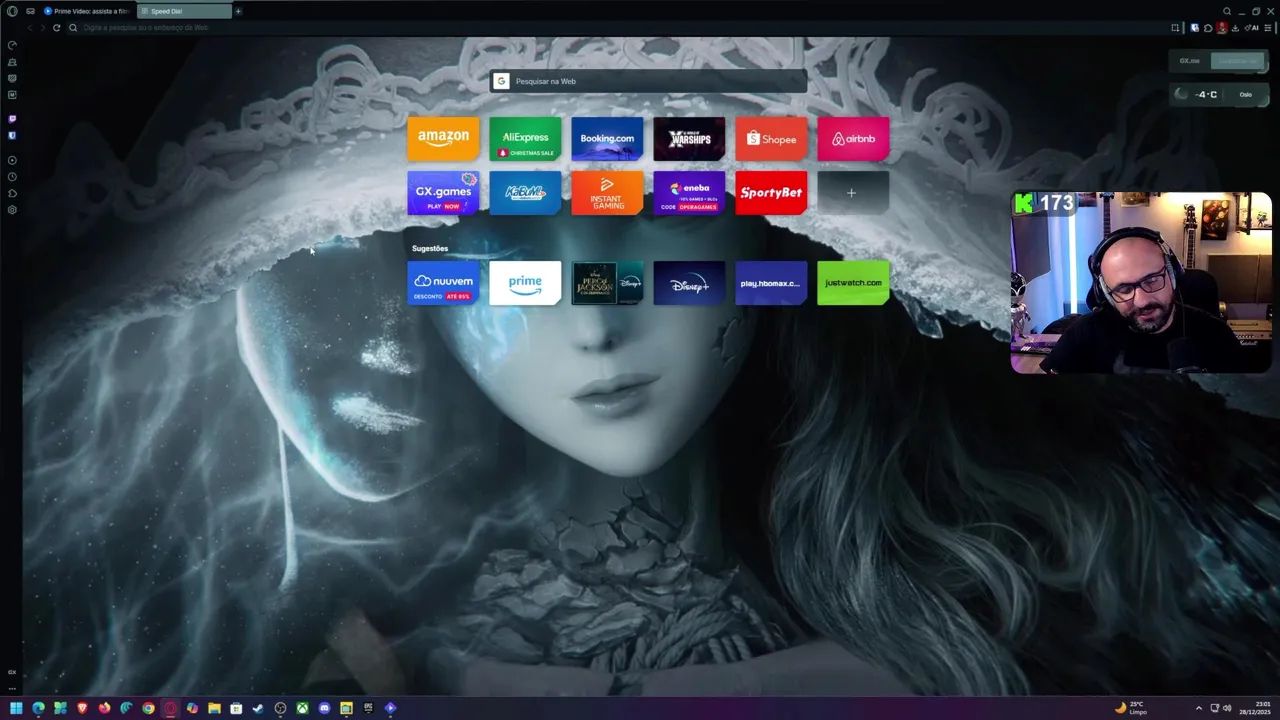Click the Sugestões heading
Image resolution: width=1280 pixels, height=720 pixels.
[430, 248]
